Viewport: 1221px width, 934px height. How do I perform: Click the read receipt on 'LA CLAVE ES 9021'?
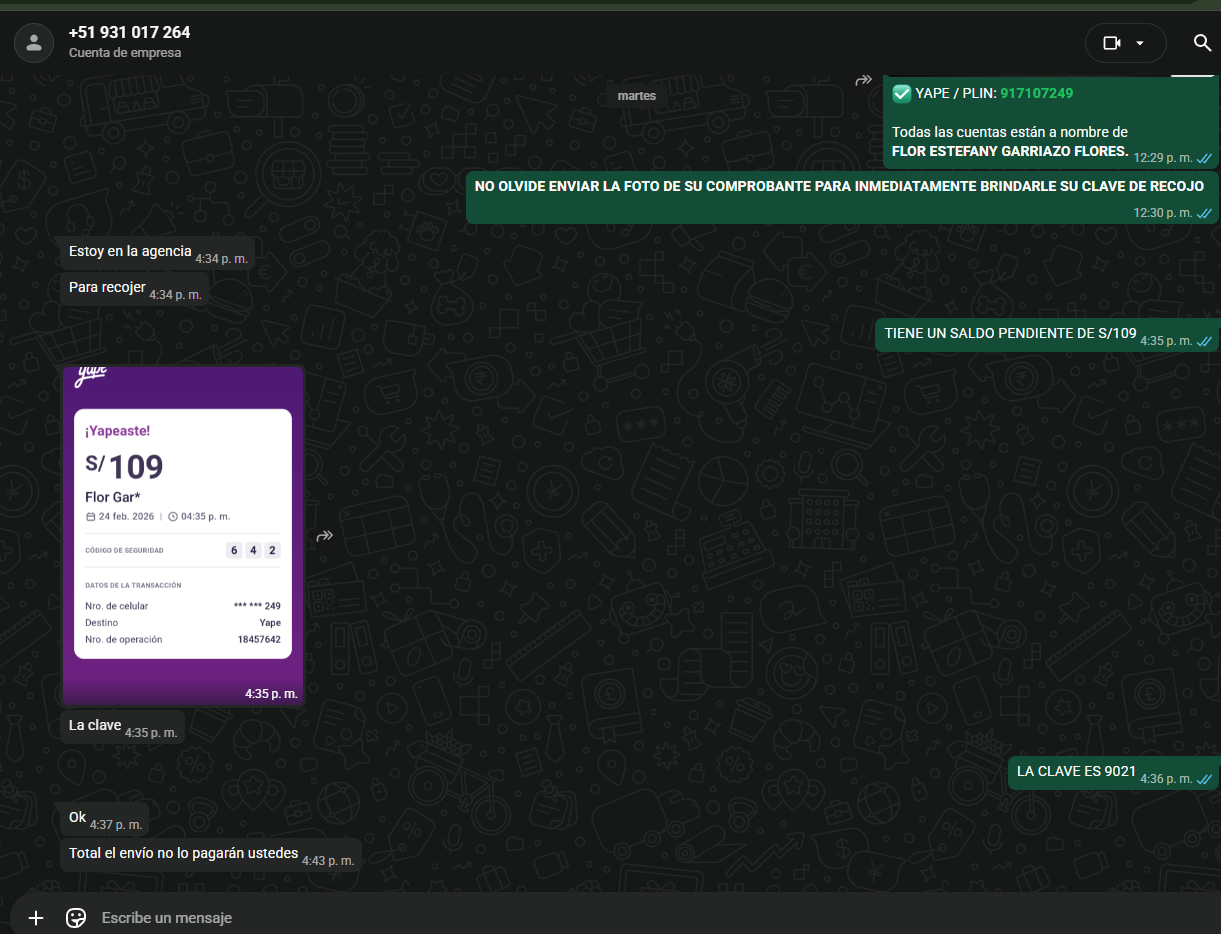coord(1204,779)
